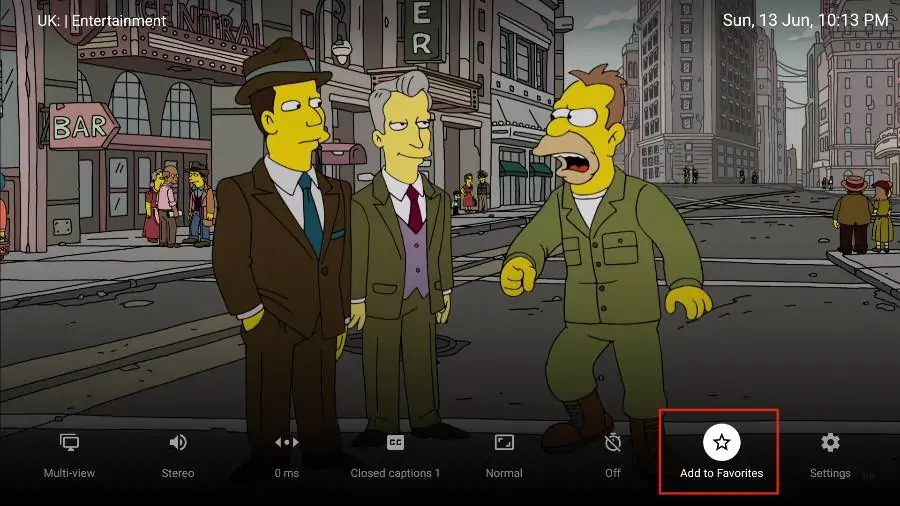The width and height of the screenshot is (900, 506).
Task: Click the Sun, 13 Jun date and time
Action: pos(805,20)
